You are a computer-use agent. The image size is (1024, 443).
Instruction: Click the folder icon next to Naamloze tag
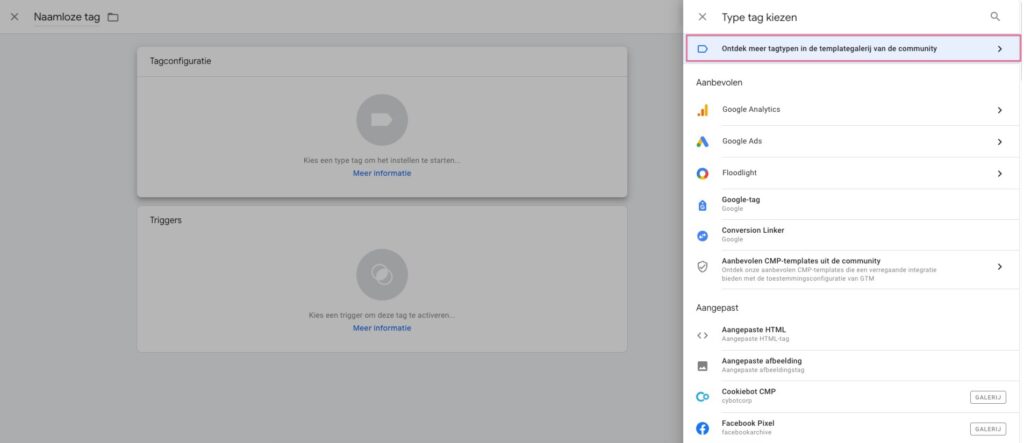[x=113, y=18]
